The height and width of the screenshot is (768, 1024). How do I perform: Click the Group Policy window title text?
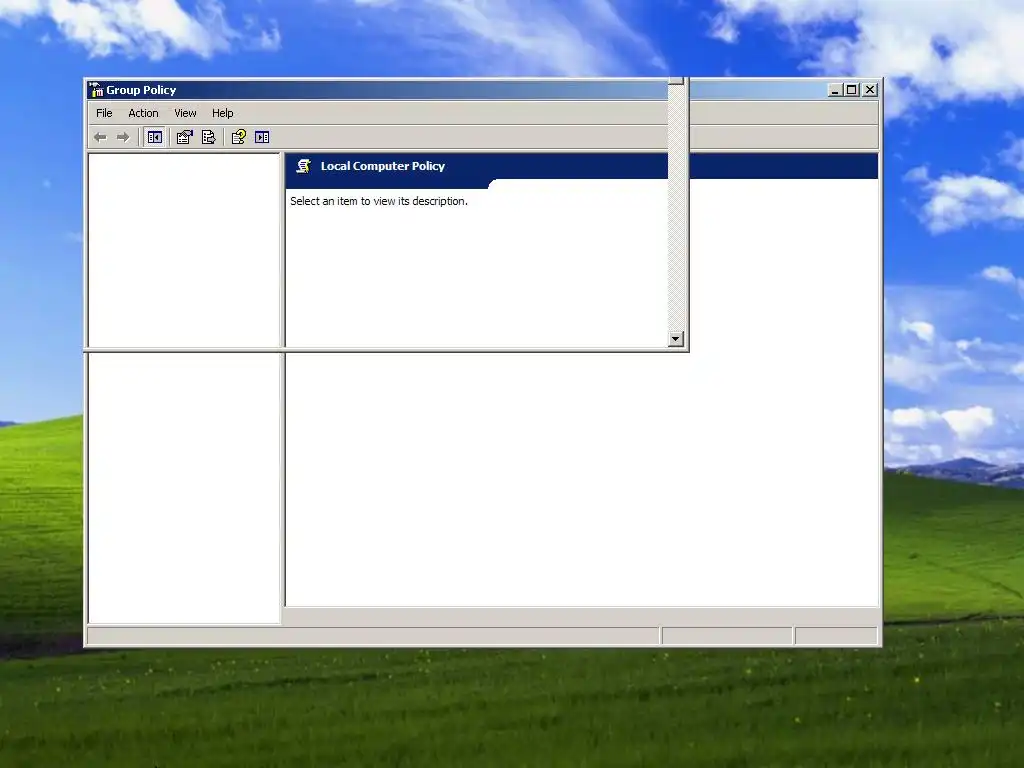(x=141, y=90)
